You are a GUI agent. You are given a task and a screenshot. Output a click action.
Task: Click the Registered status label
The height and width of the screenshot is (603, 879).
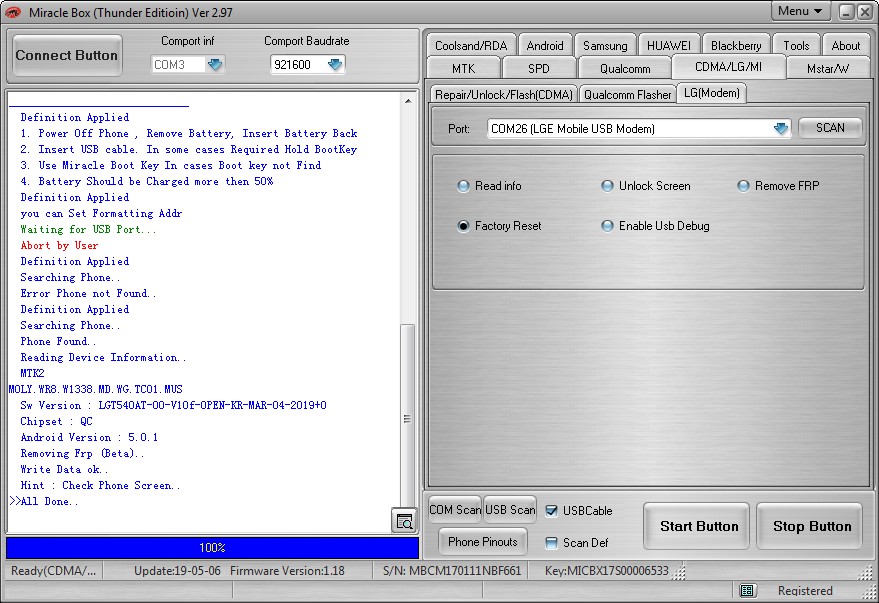click(805, 590)
